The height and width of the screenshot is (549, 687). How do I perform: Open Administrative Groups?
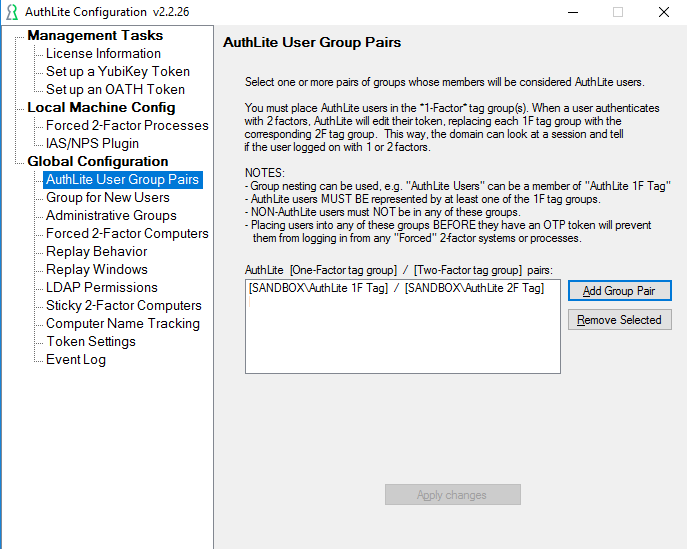tap(111, 216)
